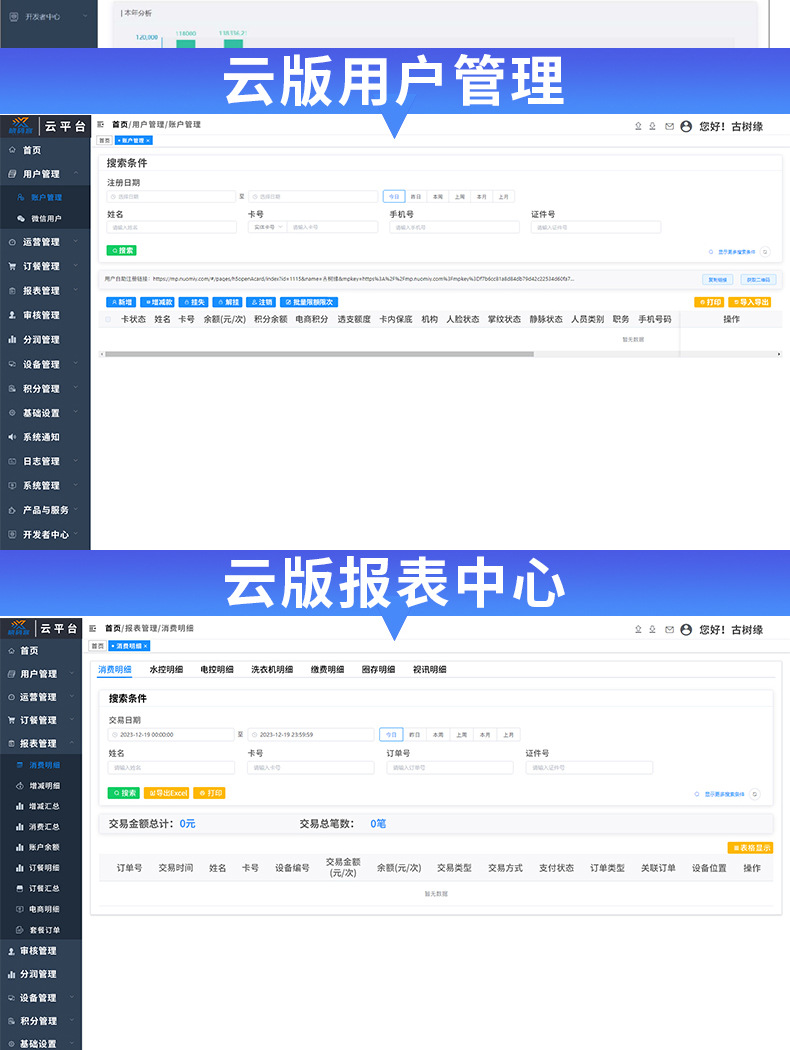Viewport: 790px width, 1050px height.
Task: Click the home icon beside 首页 in user management sidebar
Action: tap(12, 150)
